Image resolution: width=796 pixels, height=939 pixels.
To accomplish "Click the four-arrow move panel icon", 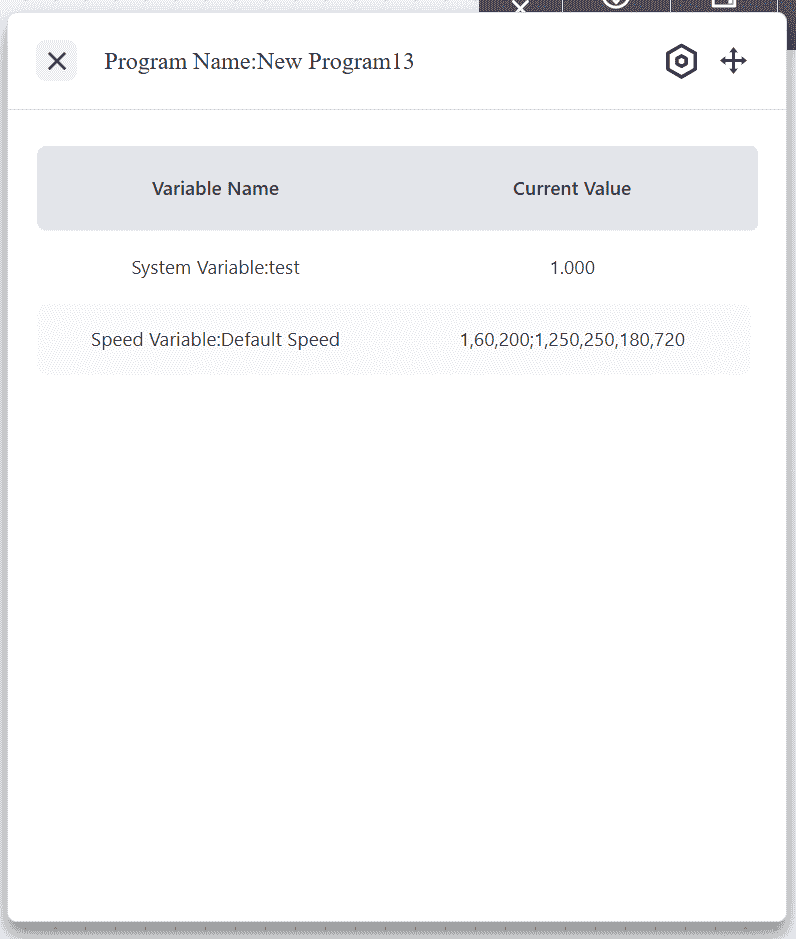I will (734, 61).
